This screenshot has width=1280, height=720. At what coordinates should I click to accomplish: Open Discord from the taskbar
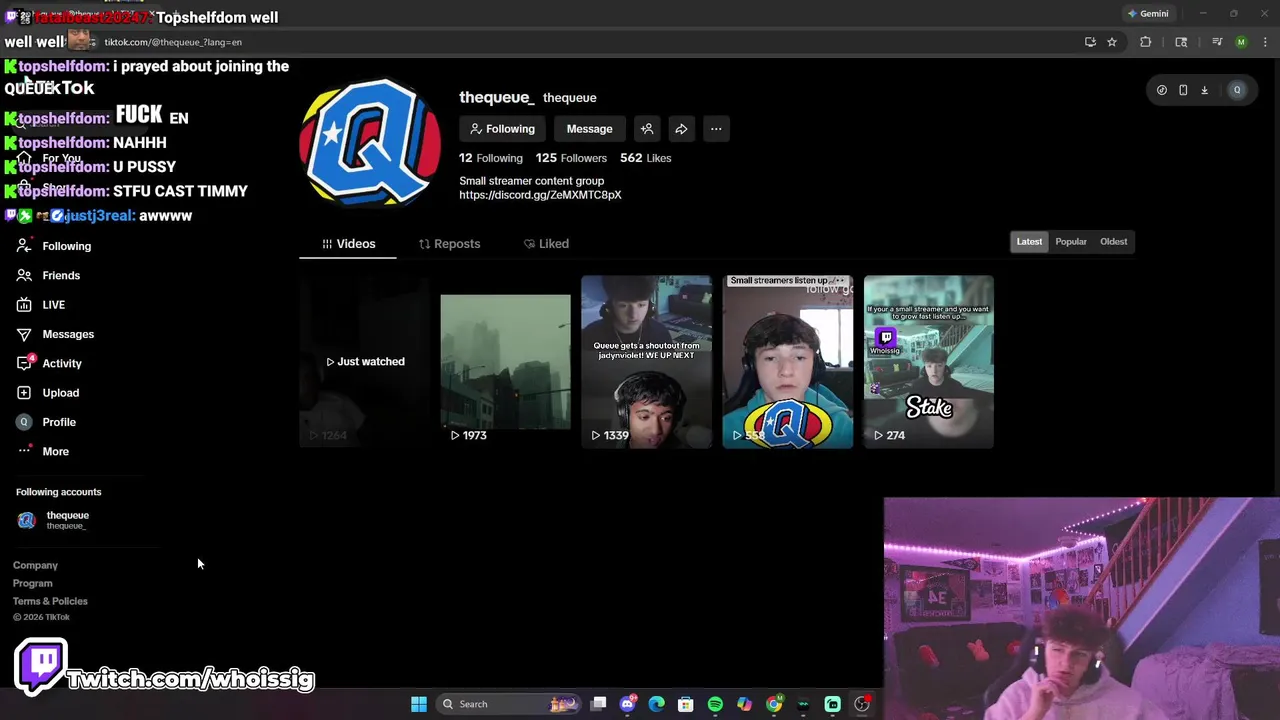pos(628,704)
